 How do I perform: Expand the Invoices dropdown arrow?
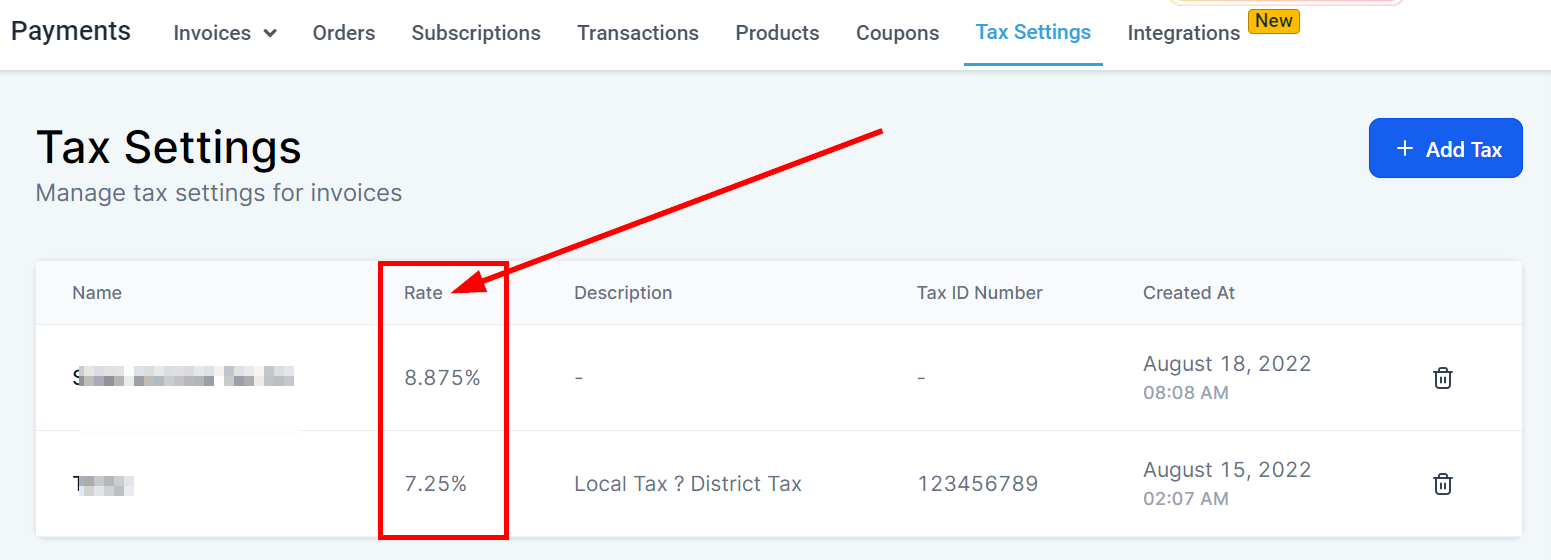point(270,33)
